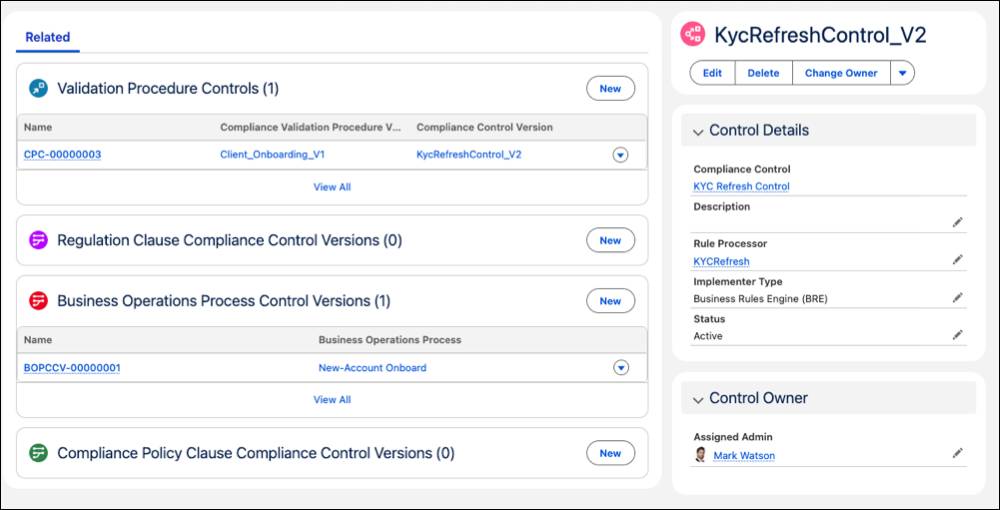Image resolution: width=1000 pixels, height=510 pixels.
Task: Click the Delete button
Action: click(763, 73)
